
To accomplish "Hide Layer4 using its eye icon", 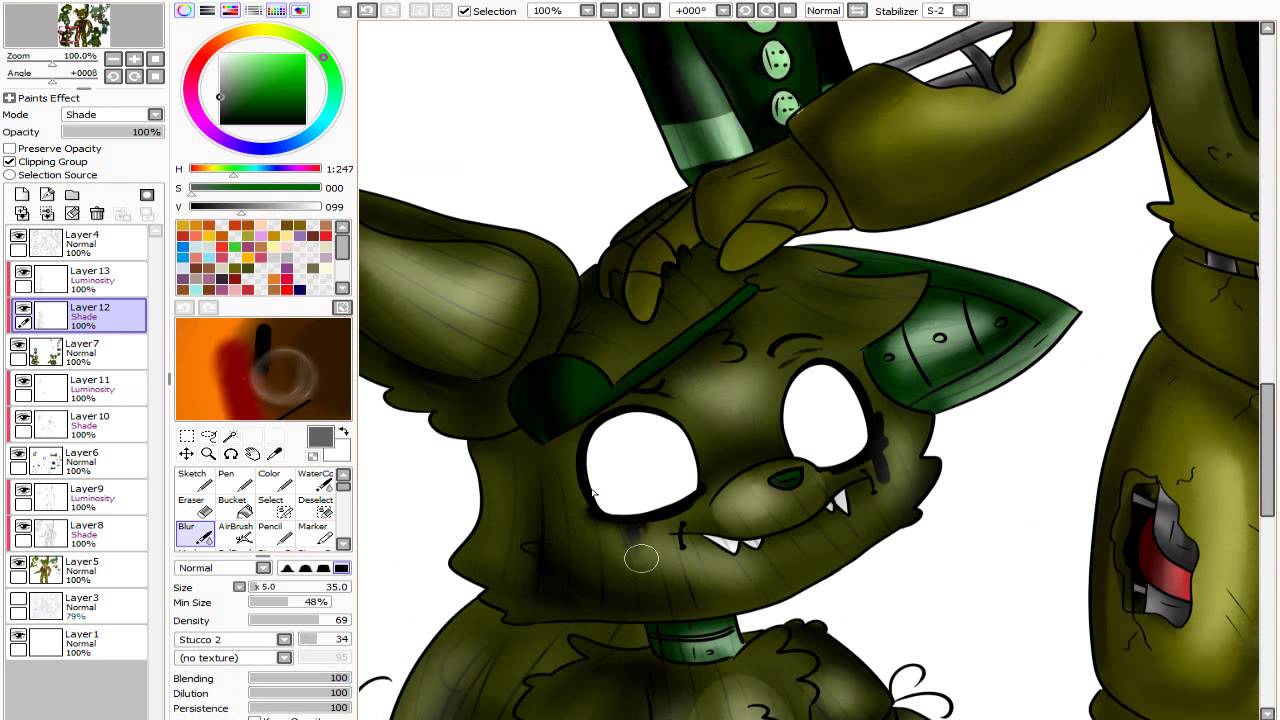I will click(x=18, y=235).
